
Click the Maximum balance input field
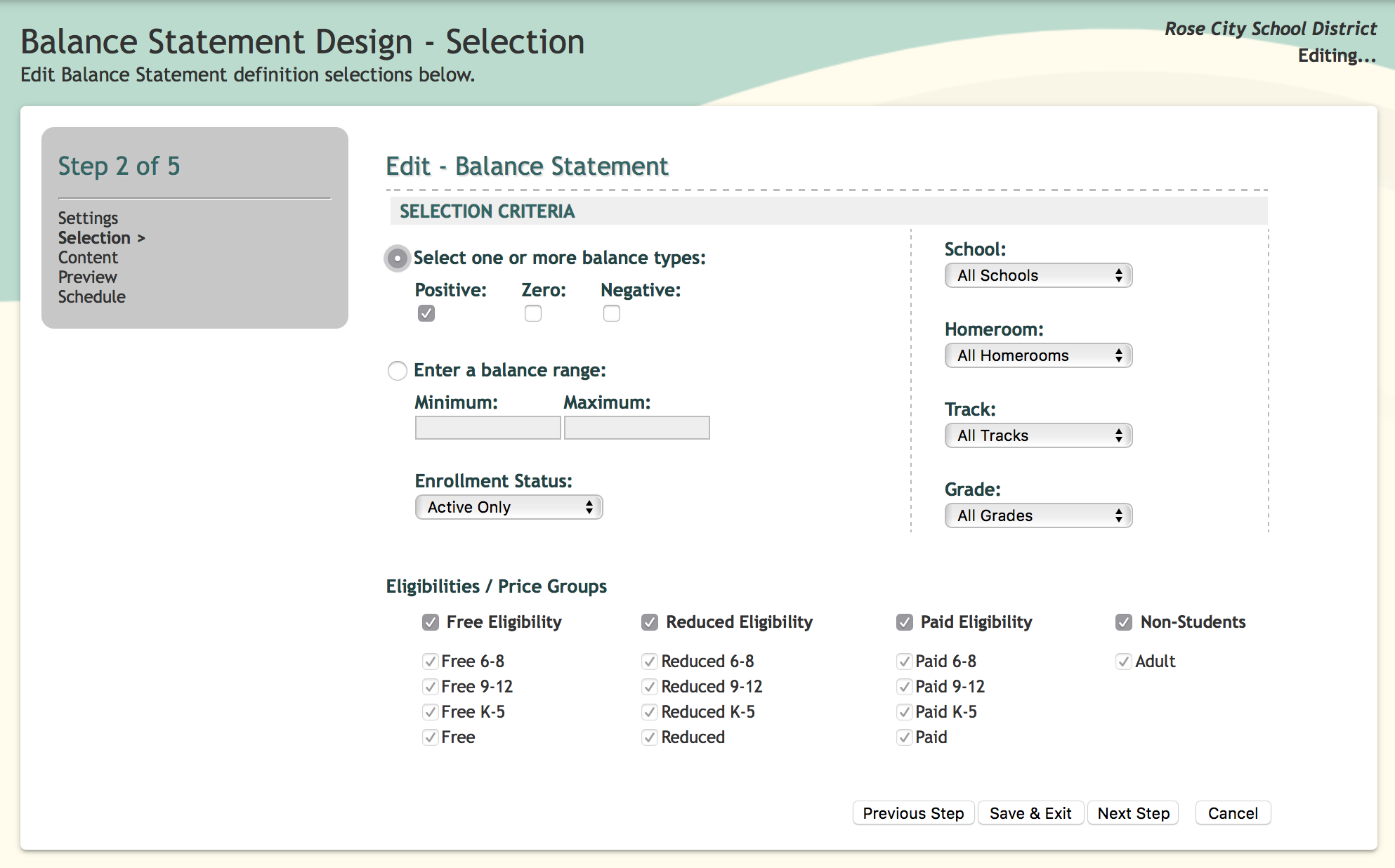[636, 428]
